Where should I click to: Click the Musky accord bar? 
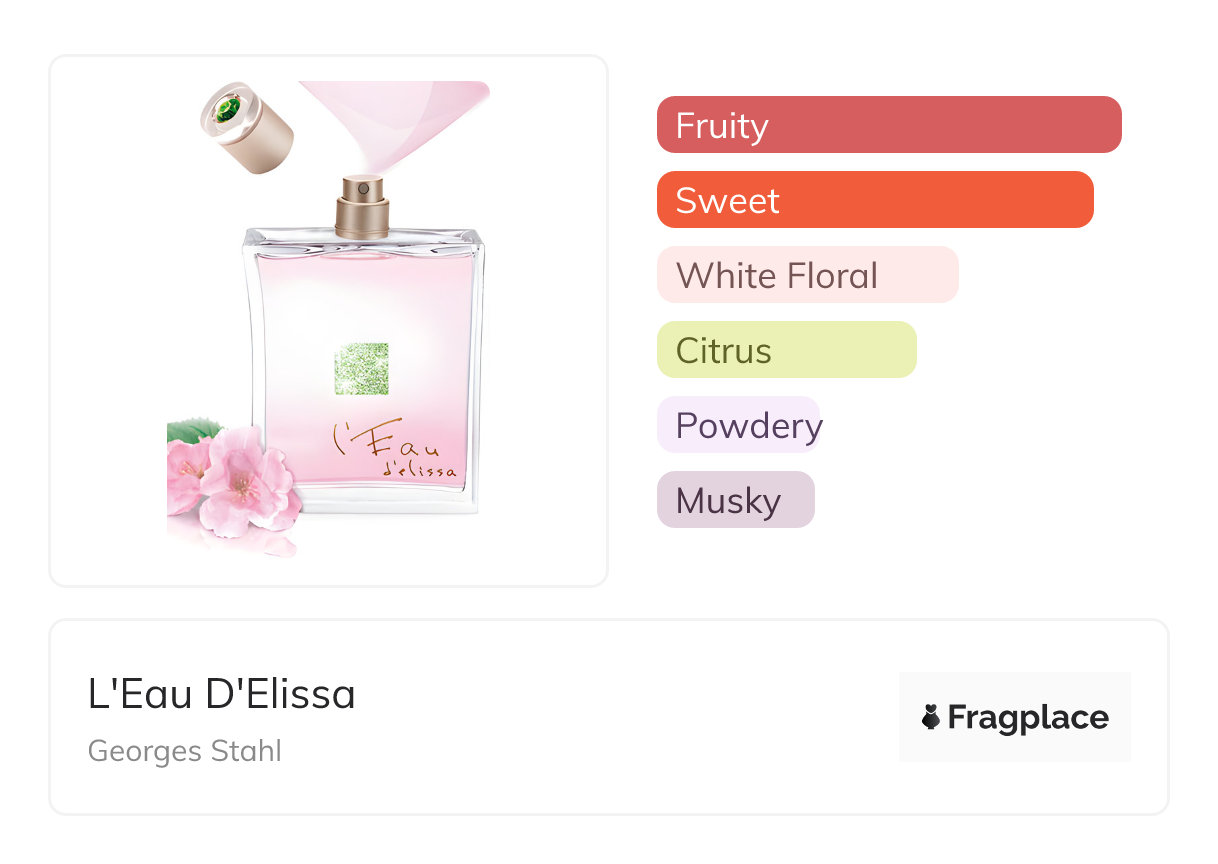click(x=735, y=500)
